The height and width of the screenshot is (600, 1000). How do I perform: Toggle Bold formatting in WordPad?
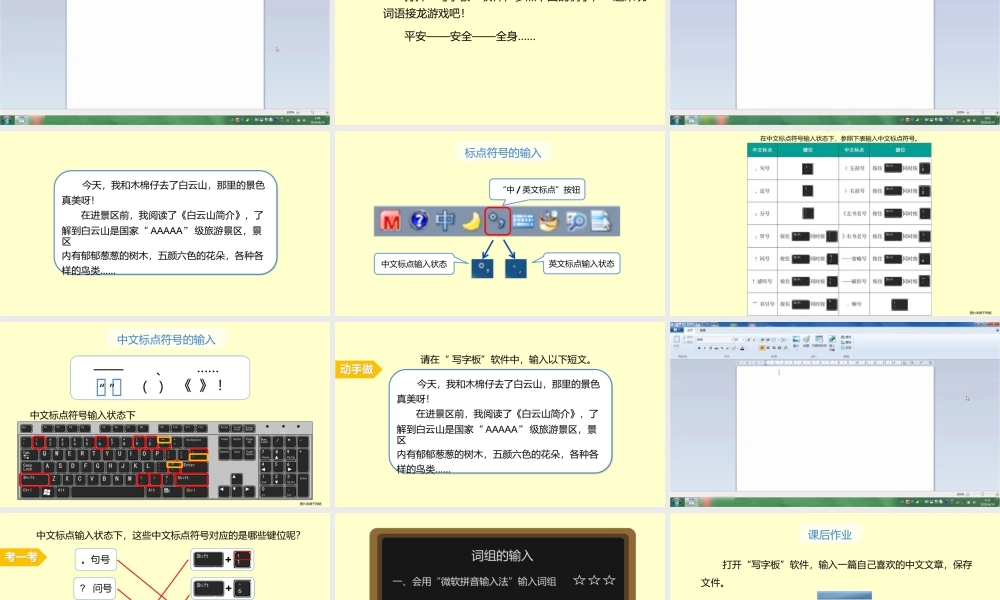[699, 348]
